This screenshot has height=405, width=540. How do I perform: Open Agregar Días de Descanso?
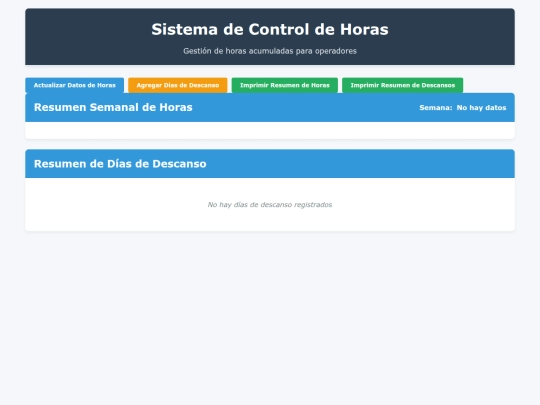point(178,85)
